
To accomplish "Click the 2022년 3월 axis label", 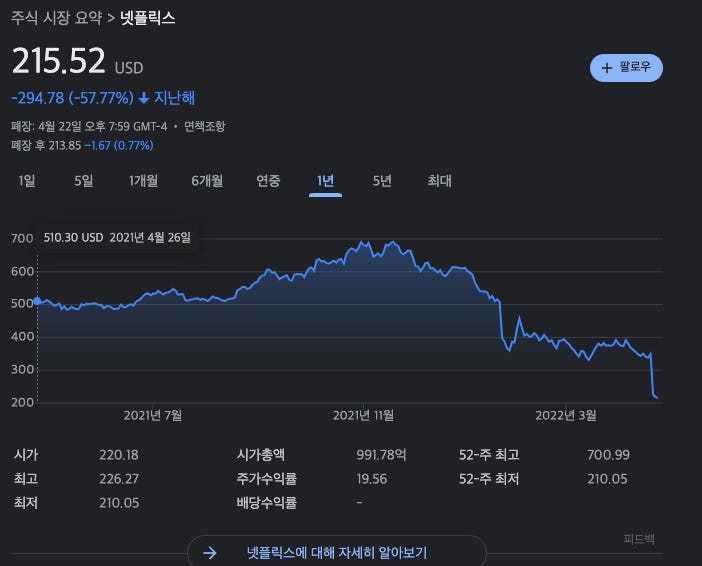I will tap(566, 416).
